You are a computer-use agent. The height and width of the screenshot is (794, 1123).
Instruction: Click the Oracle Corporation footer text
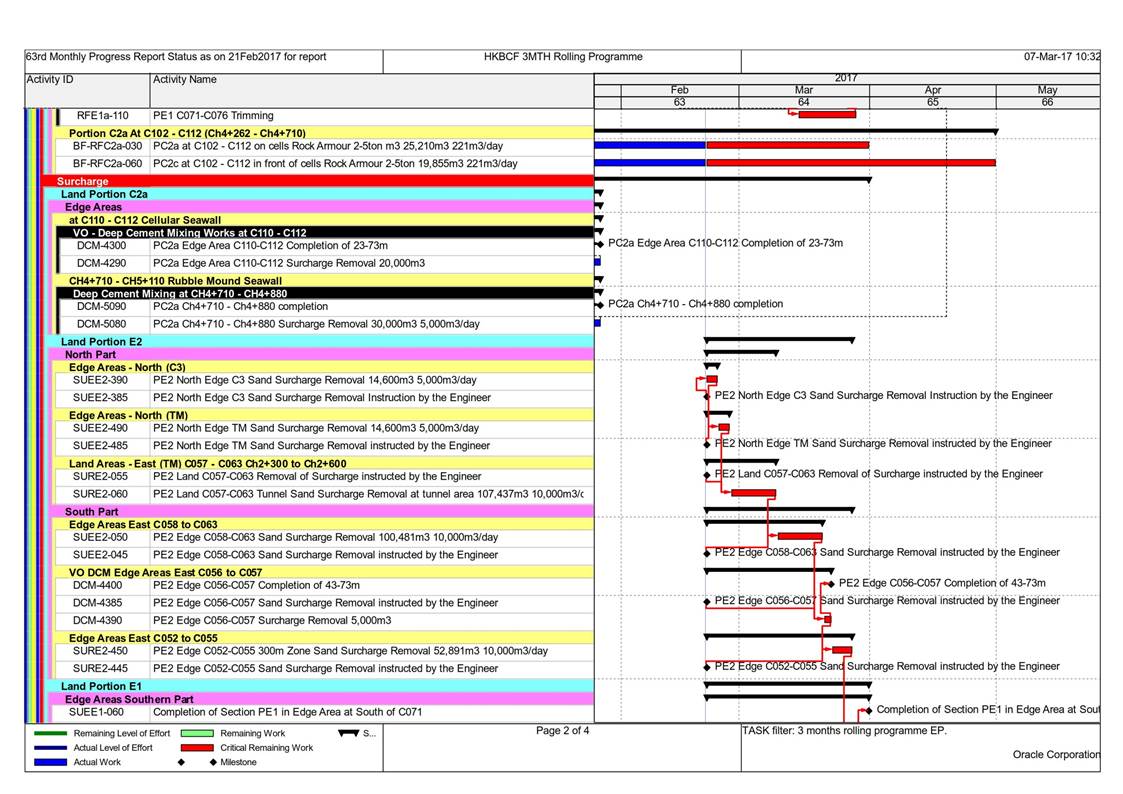[1056, 755]
